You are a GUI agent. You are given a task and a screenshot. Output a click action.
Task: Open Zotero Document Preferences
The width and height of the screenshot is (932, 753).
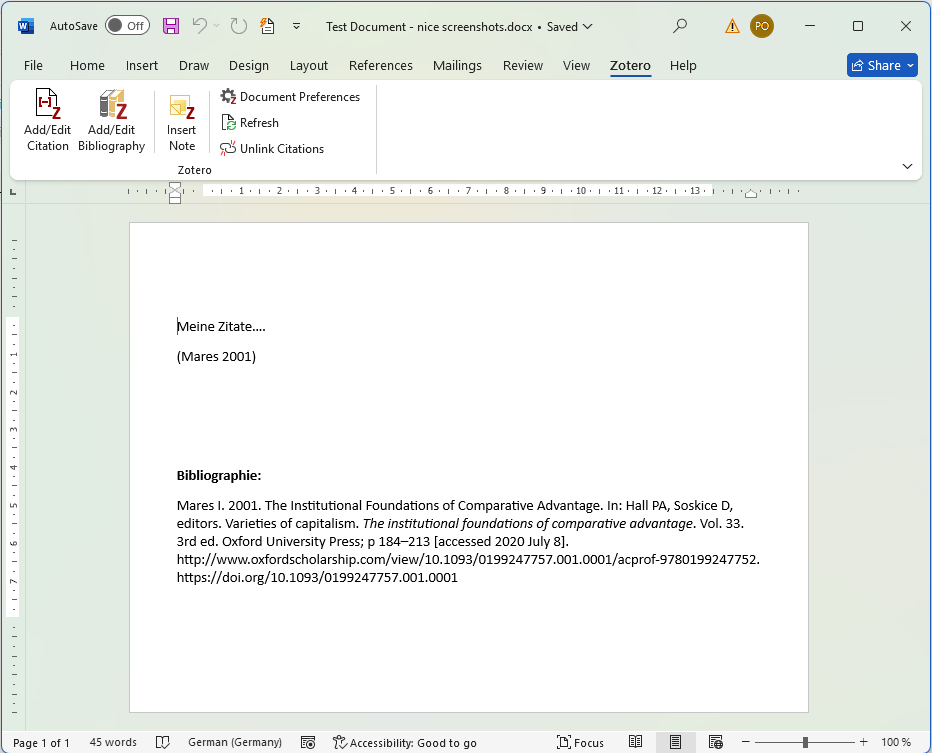coord(290,97)
